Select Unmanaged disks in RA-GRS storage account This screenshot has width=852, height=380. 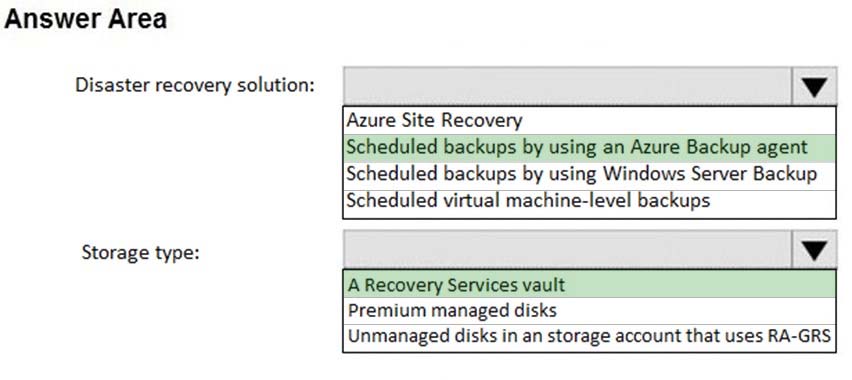pos(590,338)
